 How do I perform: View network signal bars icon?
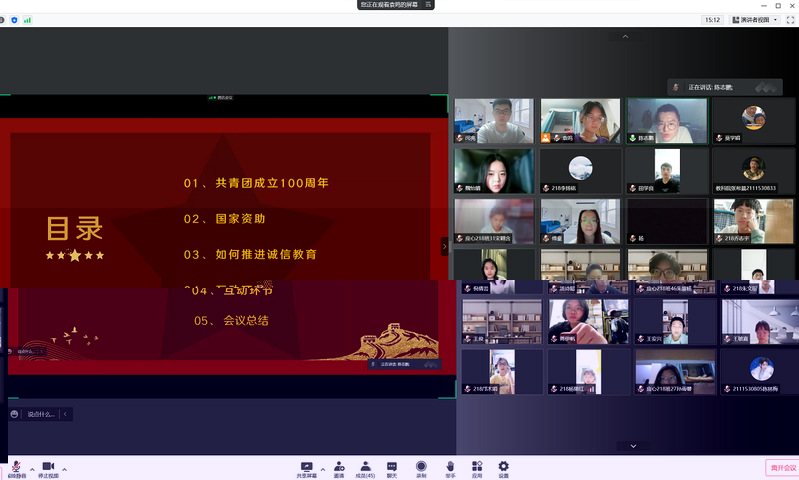coord(27,20)
